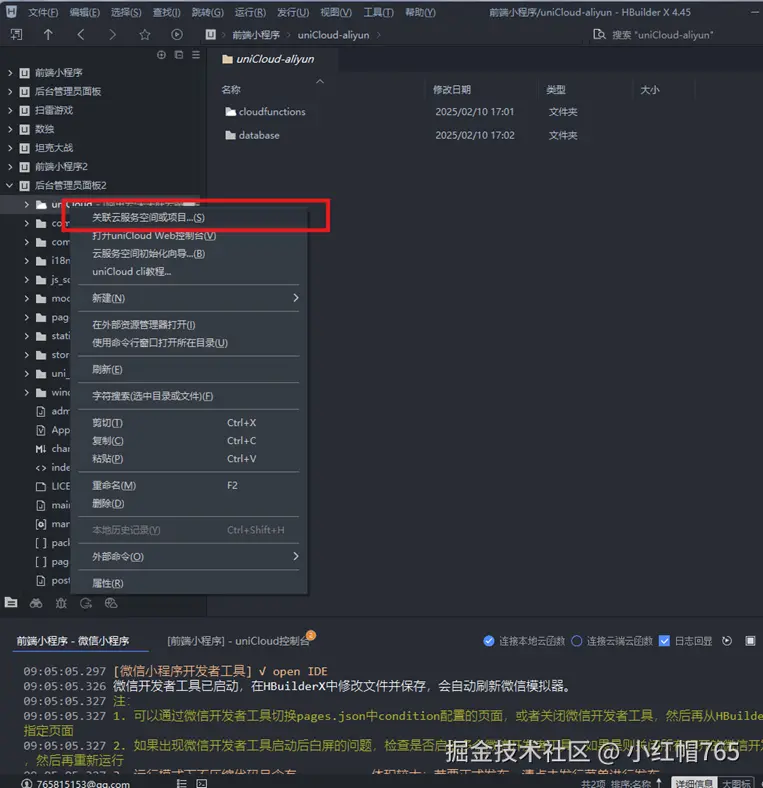Expand the 数独 project
This screenshot has width=763, height=788.
point(10,129)
